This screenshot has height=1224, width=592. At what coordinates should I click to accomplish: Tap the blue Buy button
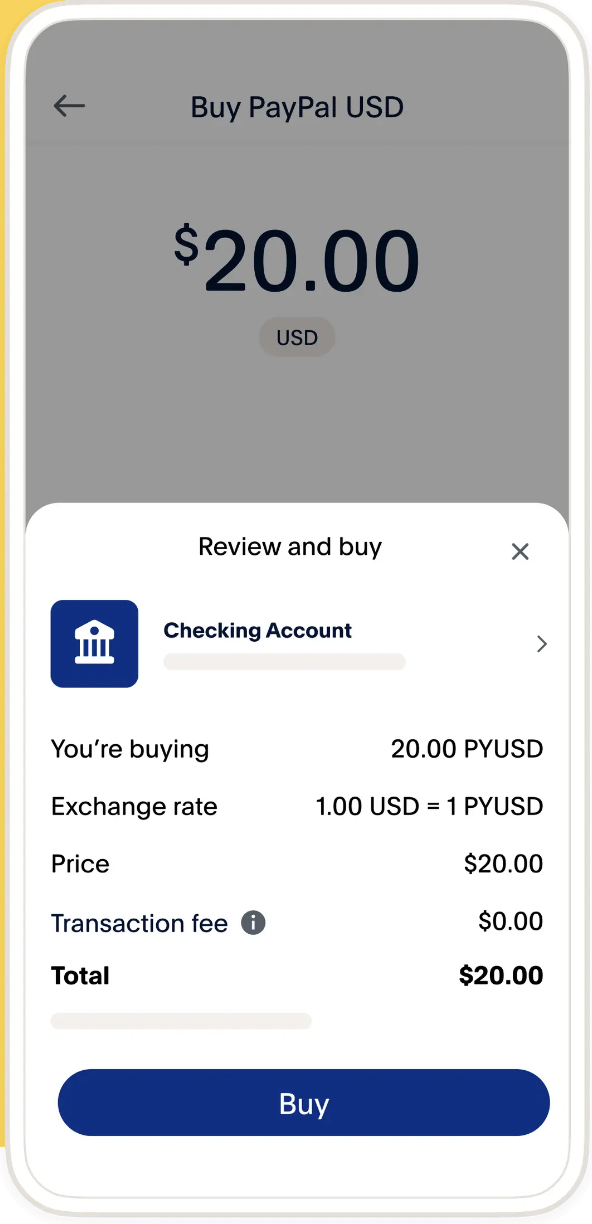pos(304,1102)
